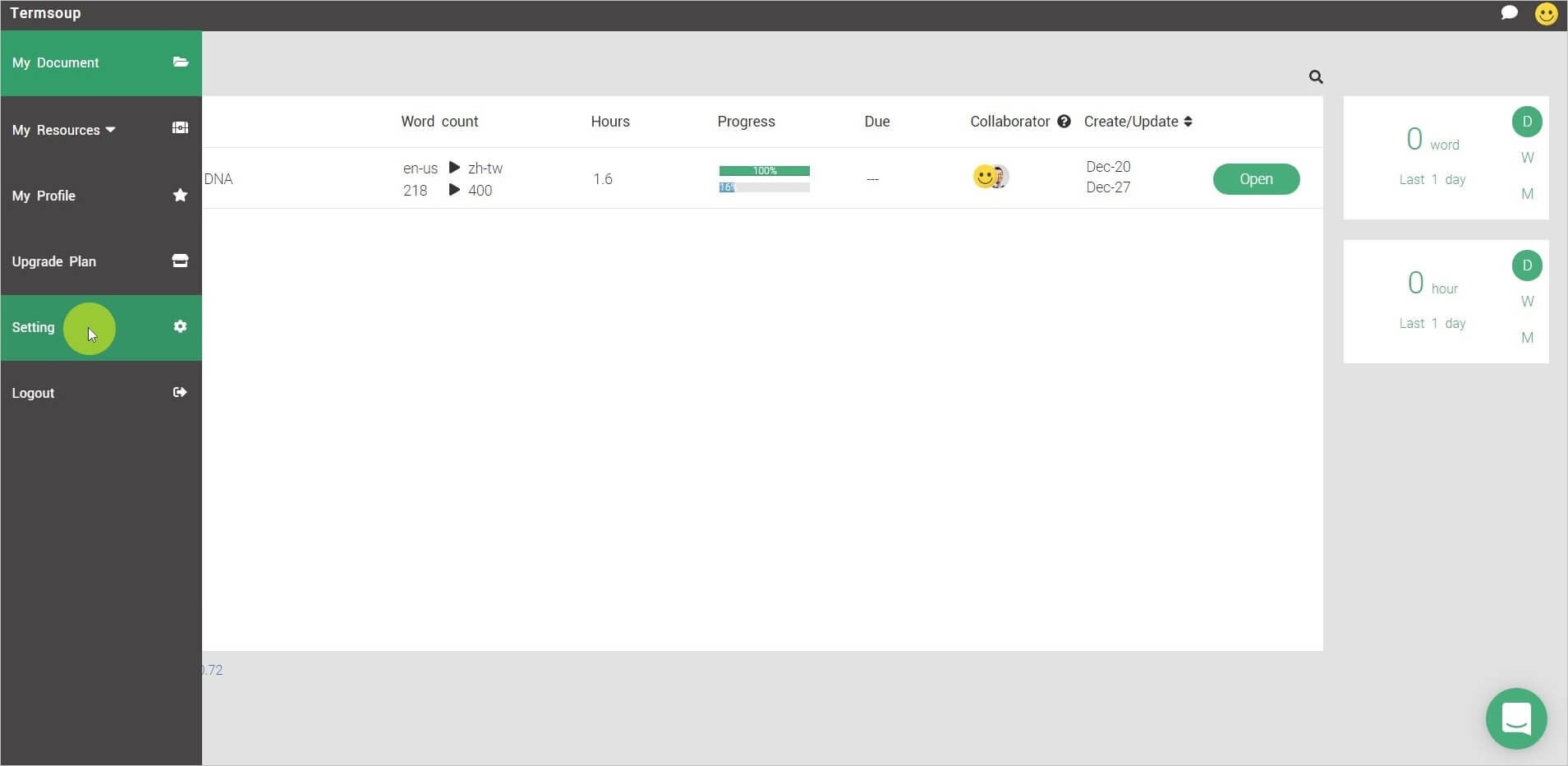The width and height of the screenshot is (1568, 766).
Task: Click the 0 hour statistic
Action: (1432, 284)
